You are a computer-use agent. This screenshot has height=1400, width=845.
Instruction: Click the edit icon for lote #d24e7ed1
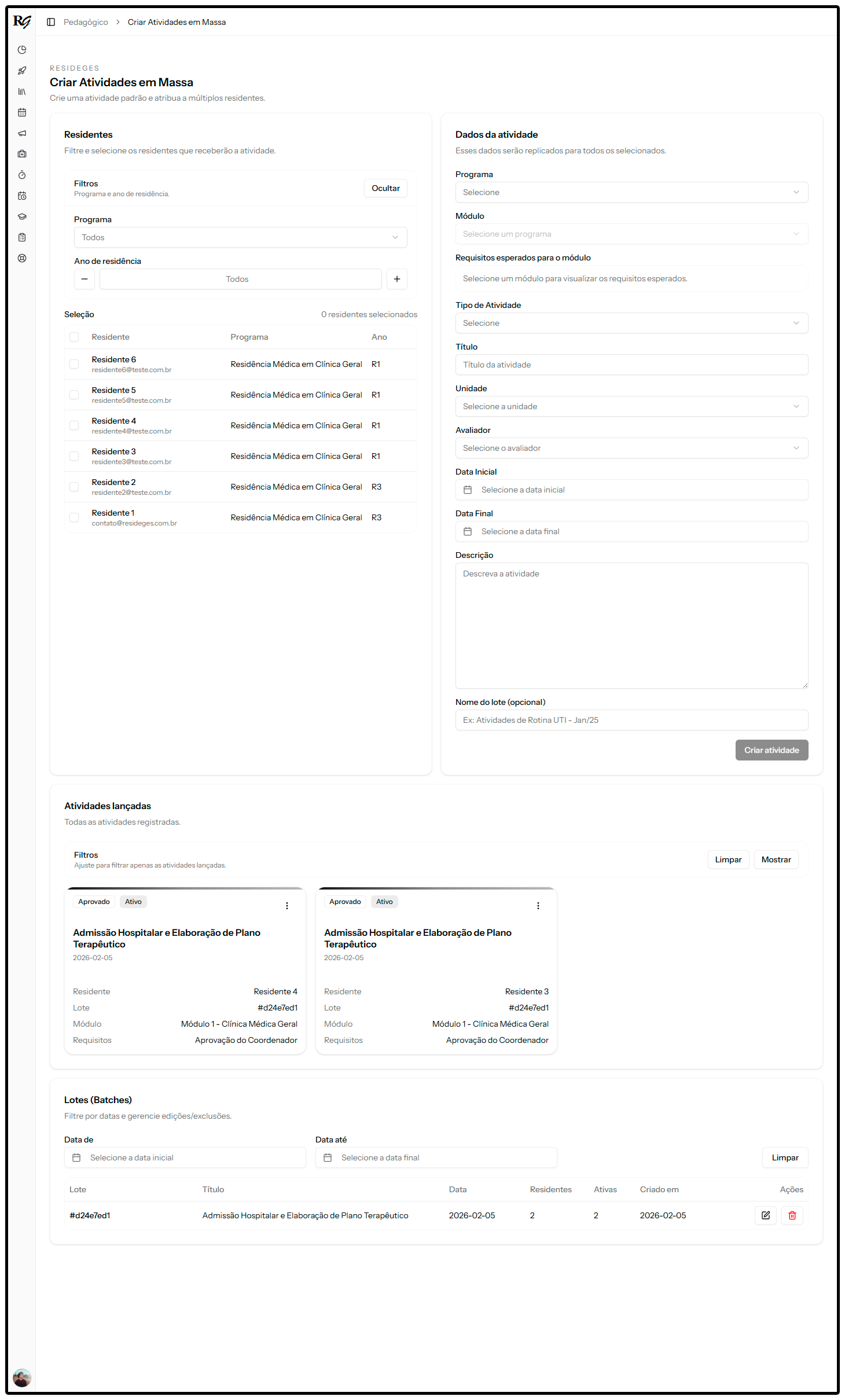[765, 1215]
